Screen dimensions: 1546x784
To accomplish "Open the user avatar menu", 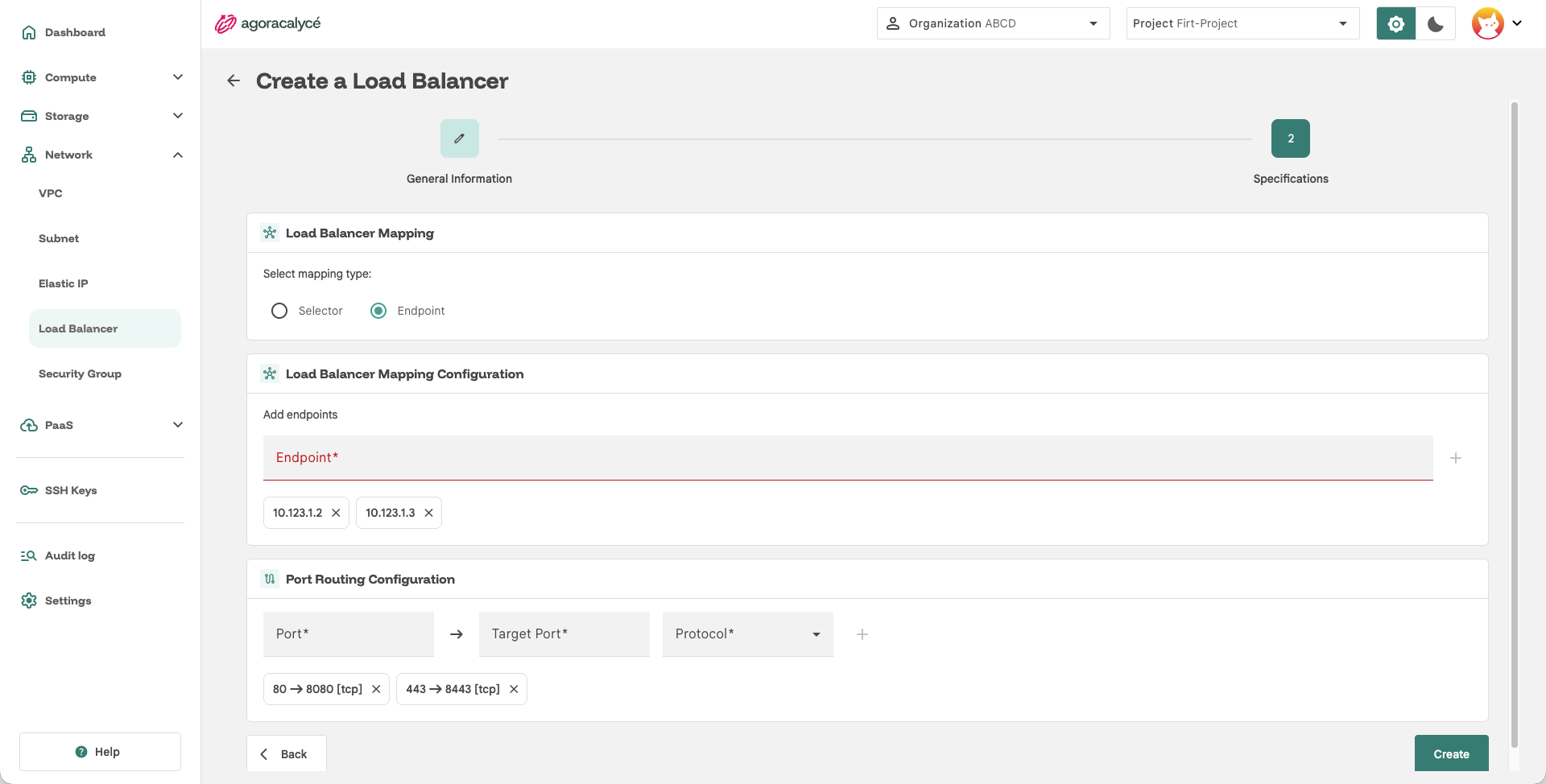I will point(1498,23).
